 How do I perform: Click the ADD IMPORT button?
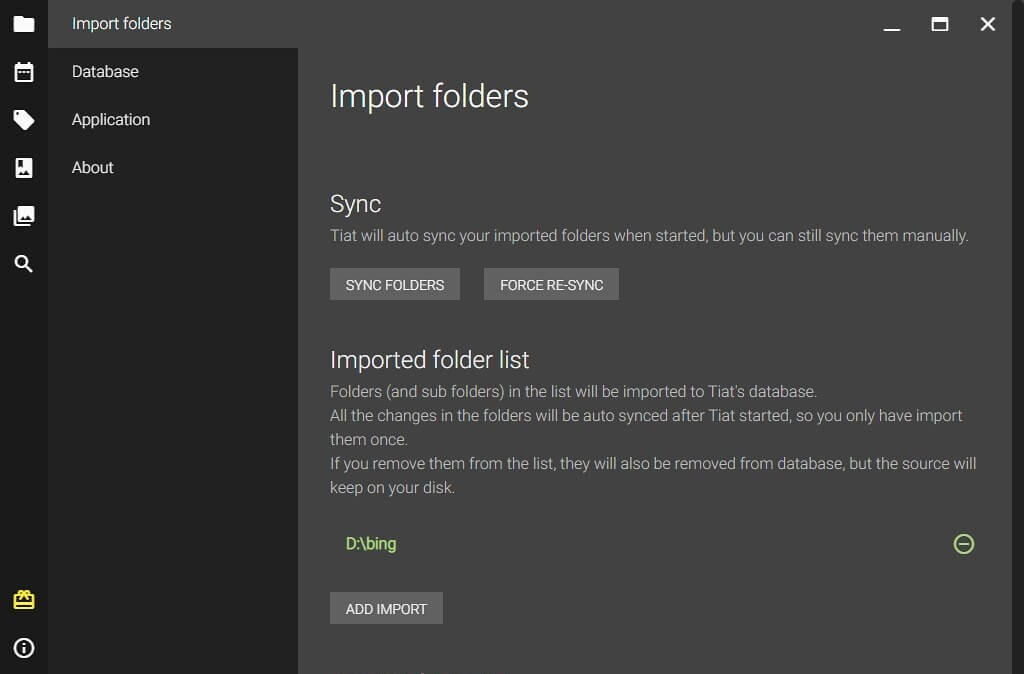pyautogui.click(x=386, y=608)
